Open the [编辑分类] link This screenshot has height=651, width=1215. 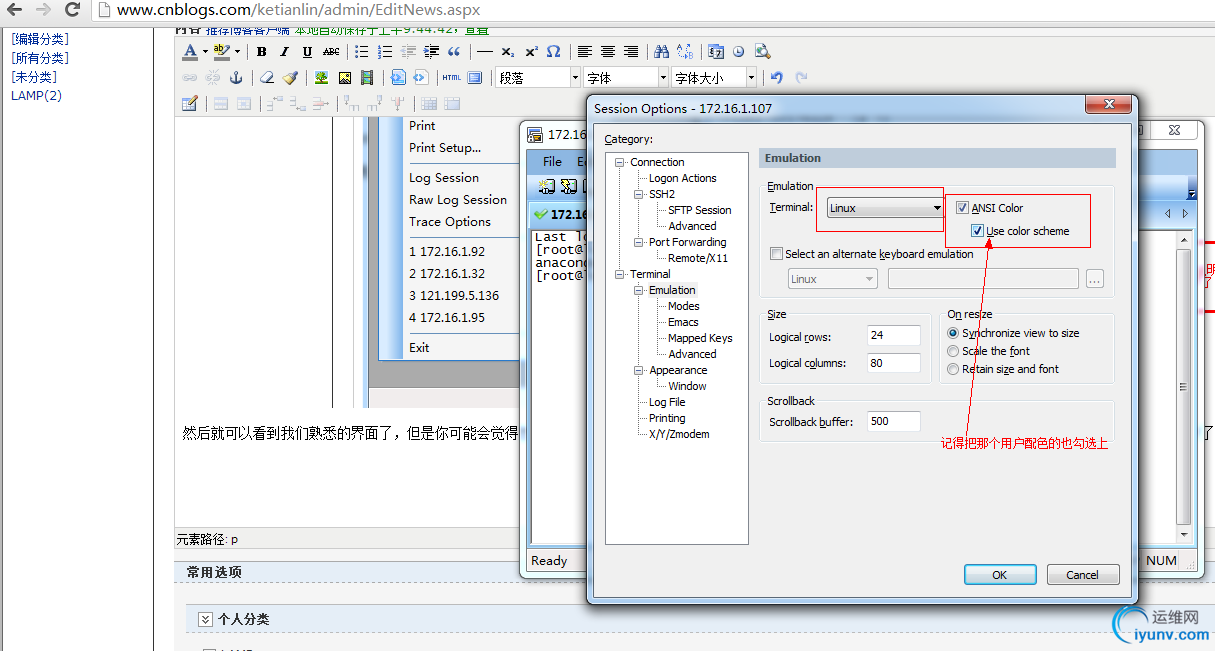pos(40,39)
